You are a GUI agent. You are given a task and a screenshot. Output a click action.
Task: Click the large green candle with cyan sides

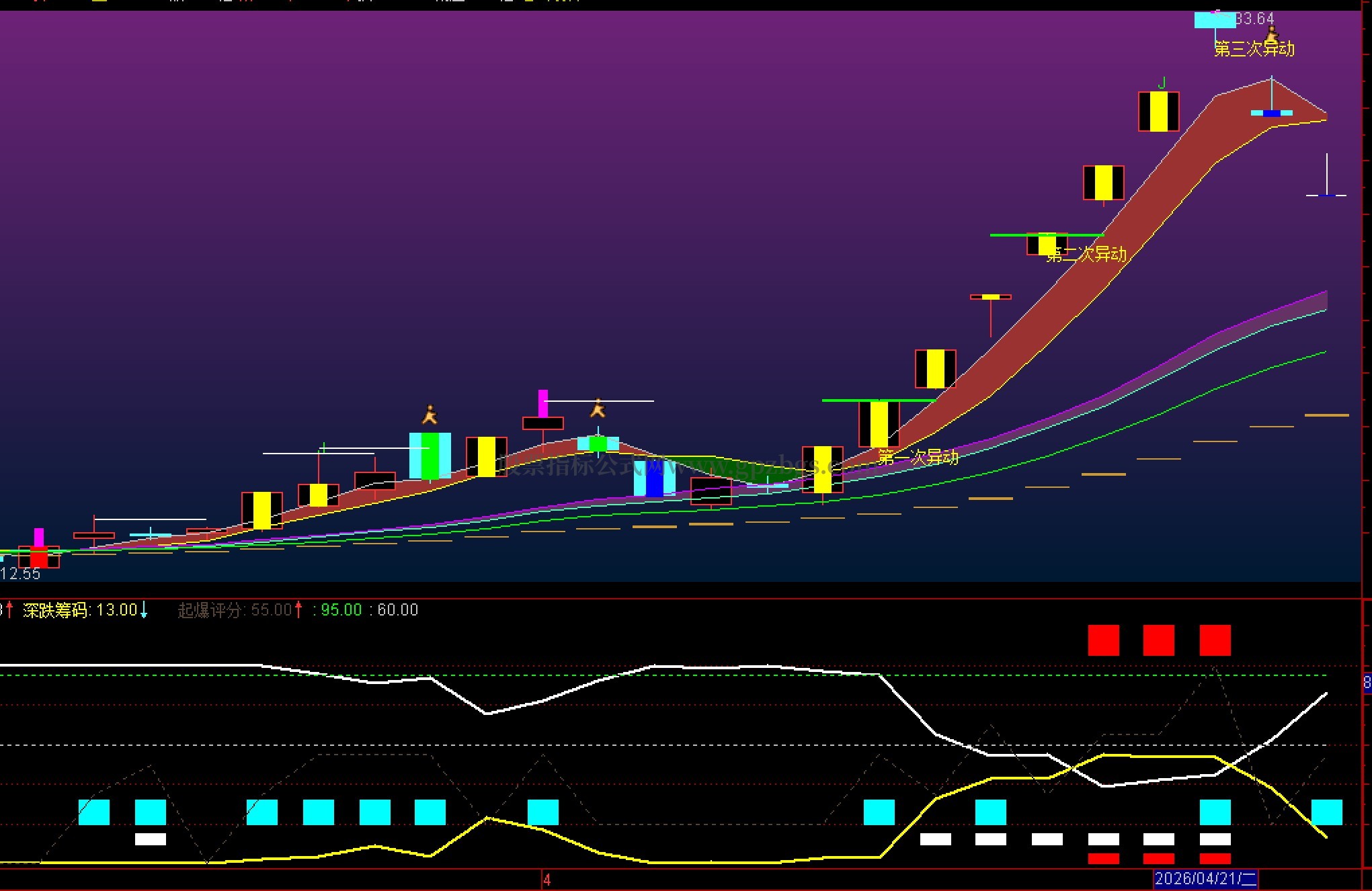point(430,456)
